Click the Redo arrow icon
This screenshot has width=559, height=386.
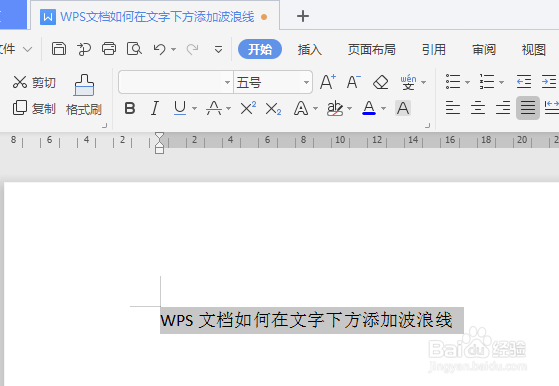(193, 49)
